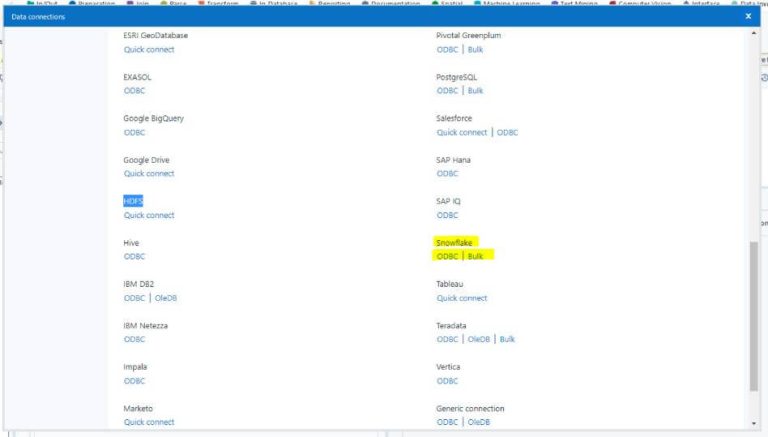Screen dimensions: 768x437
Task: Switch to Machine Learning tool tab
Action: (510, 4)
